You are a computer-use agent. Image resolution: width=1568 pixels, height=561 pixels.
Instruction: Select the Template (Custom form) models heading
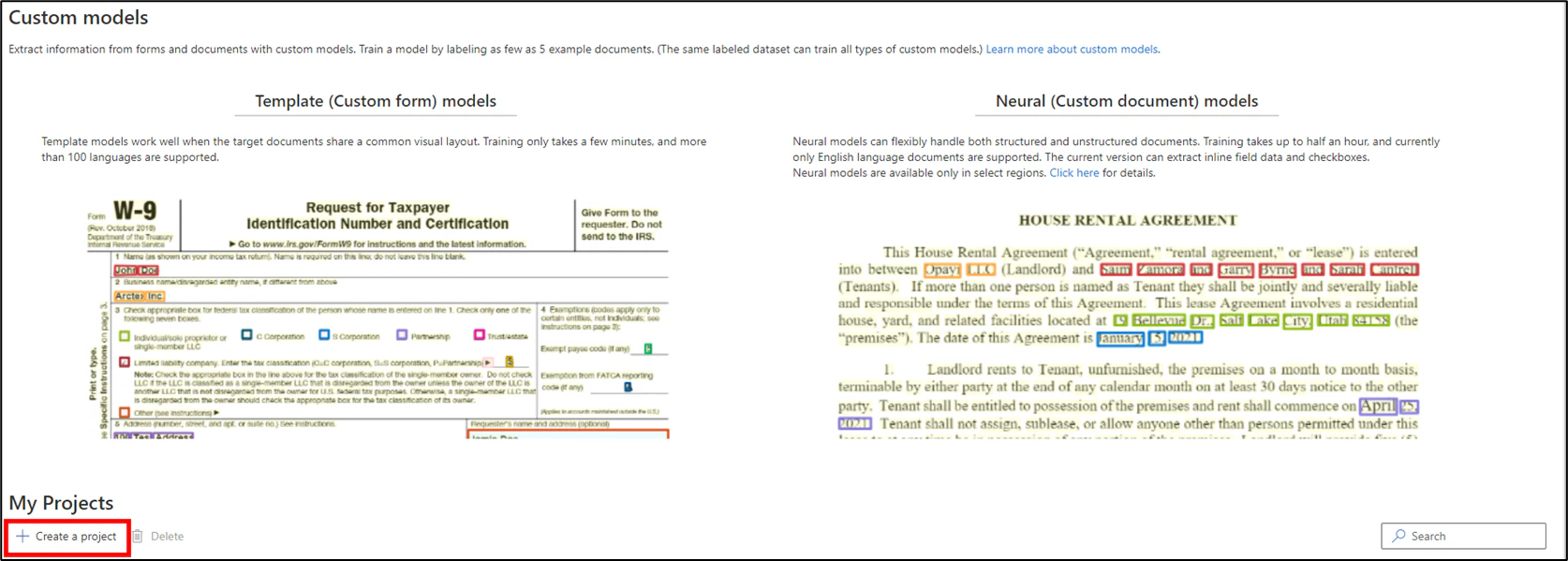tap(376, 101)
